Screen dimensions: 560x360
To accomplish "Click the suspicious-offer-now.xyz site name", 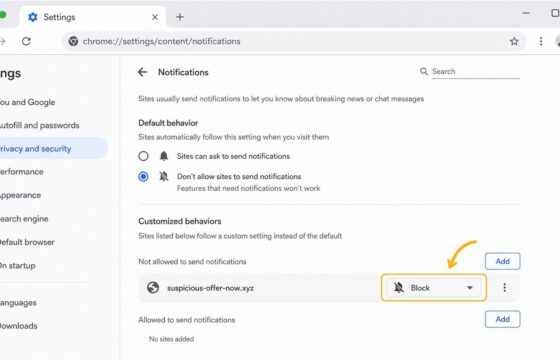I will [210, 288].
